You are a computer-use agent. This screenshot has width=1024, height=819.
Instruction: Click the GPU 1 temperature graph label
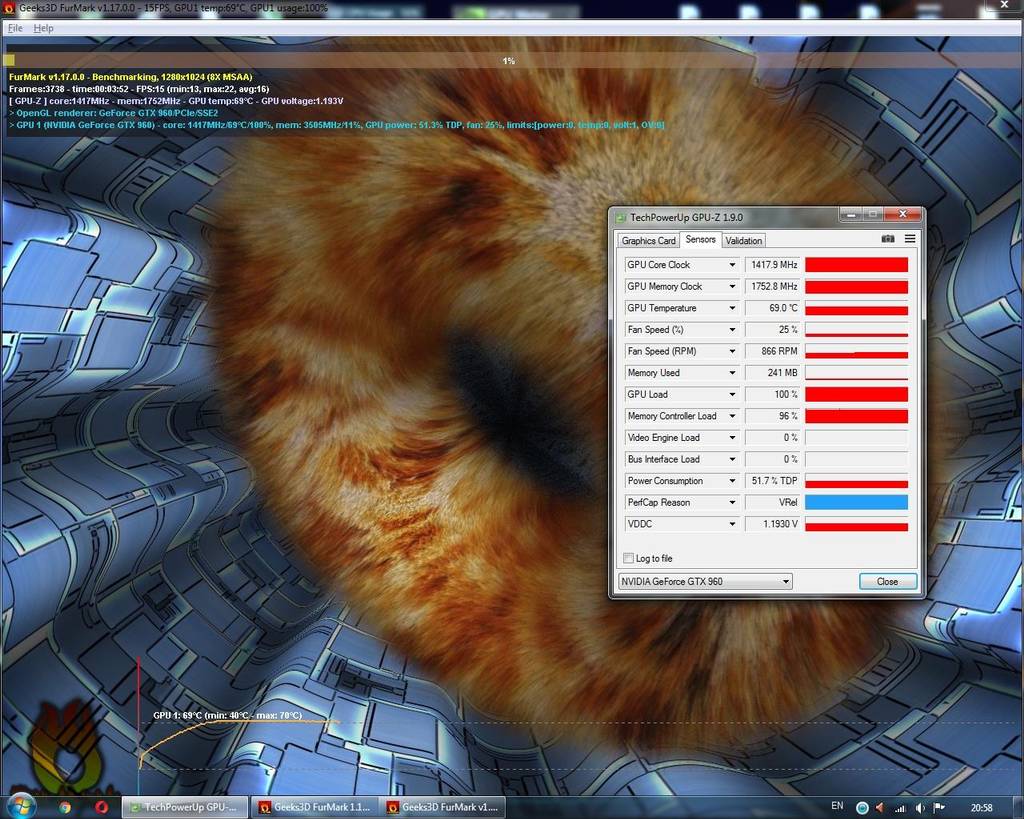coord(227,715)
